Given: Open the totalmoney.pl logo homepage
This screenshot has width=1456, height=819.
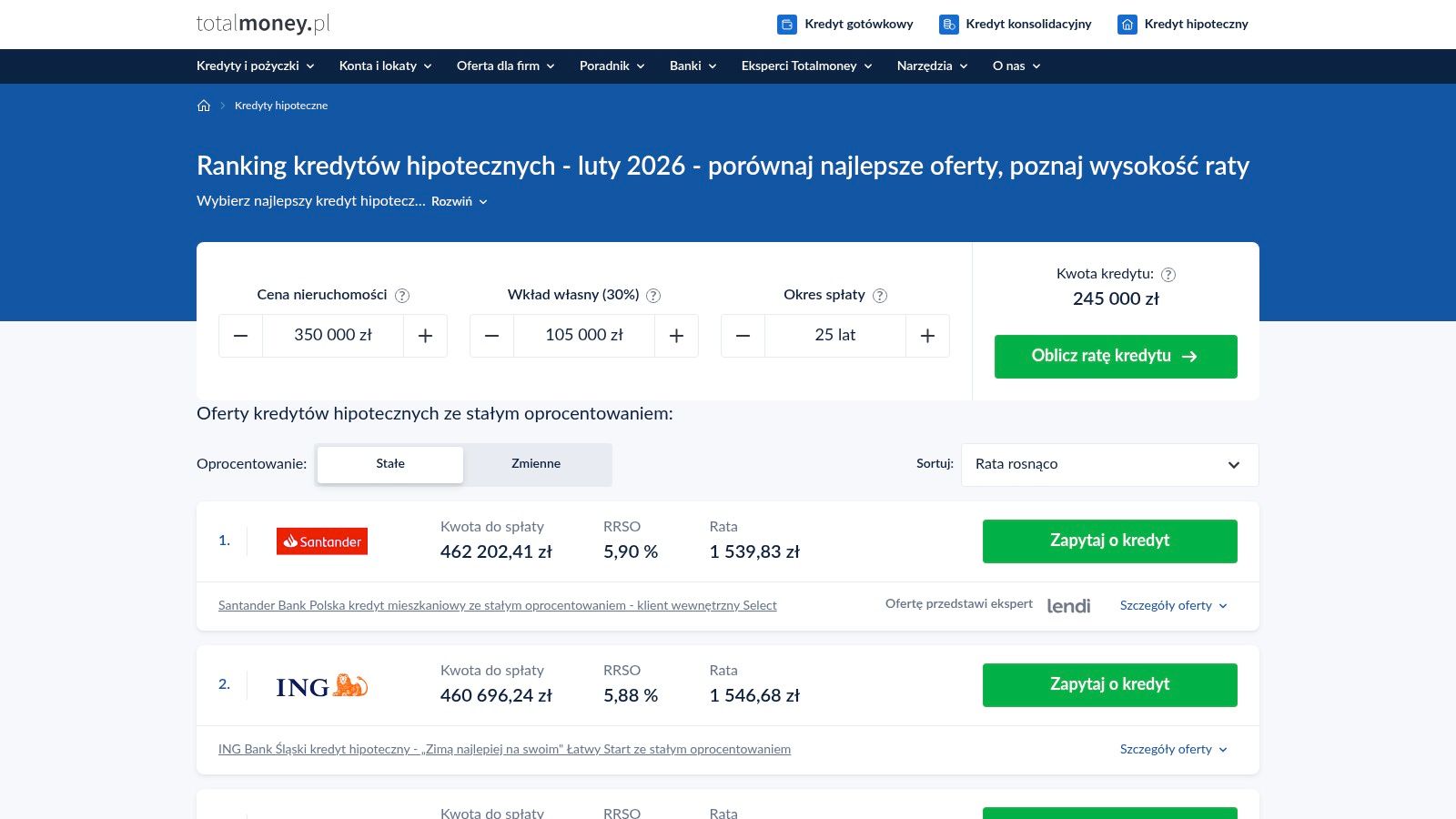Looking at the screenshot, I should [x=263, y=24].
